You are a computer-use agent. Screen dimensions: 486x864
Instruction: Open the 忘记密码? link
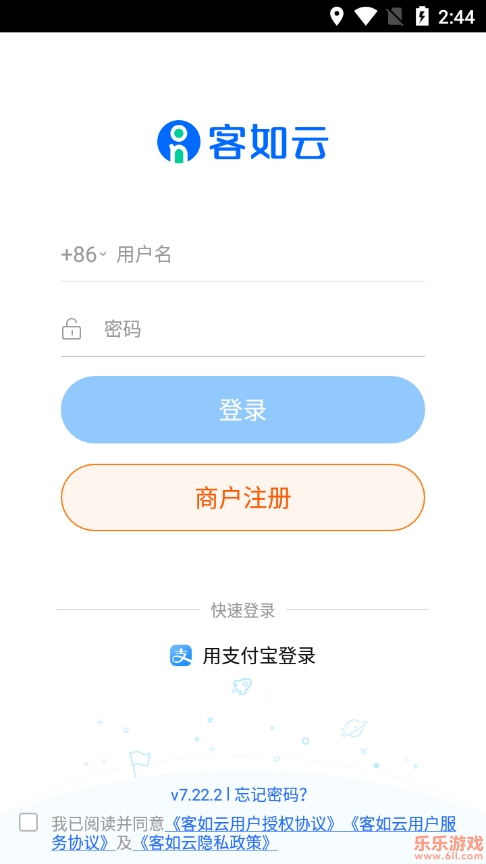click(271, 795)
